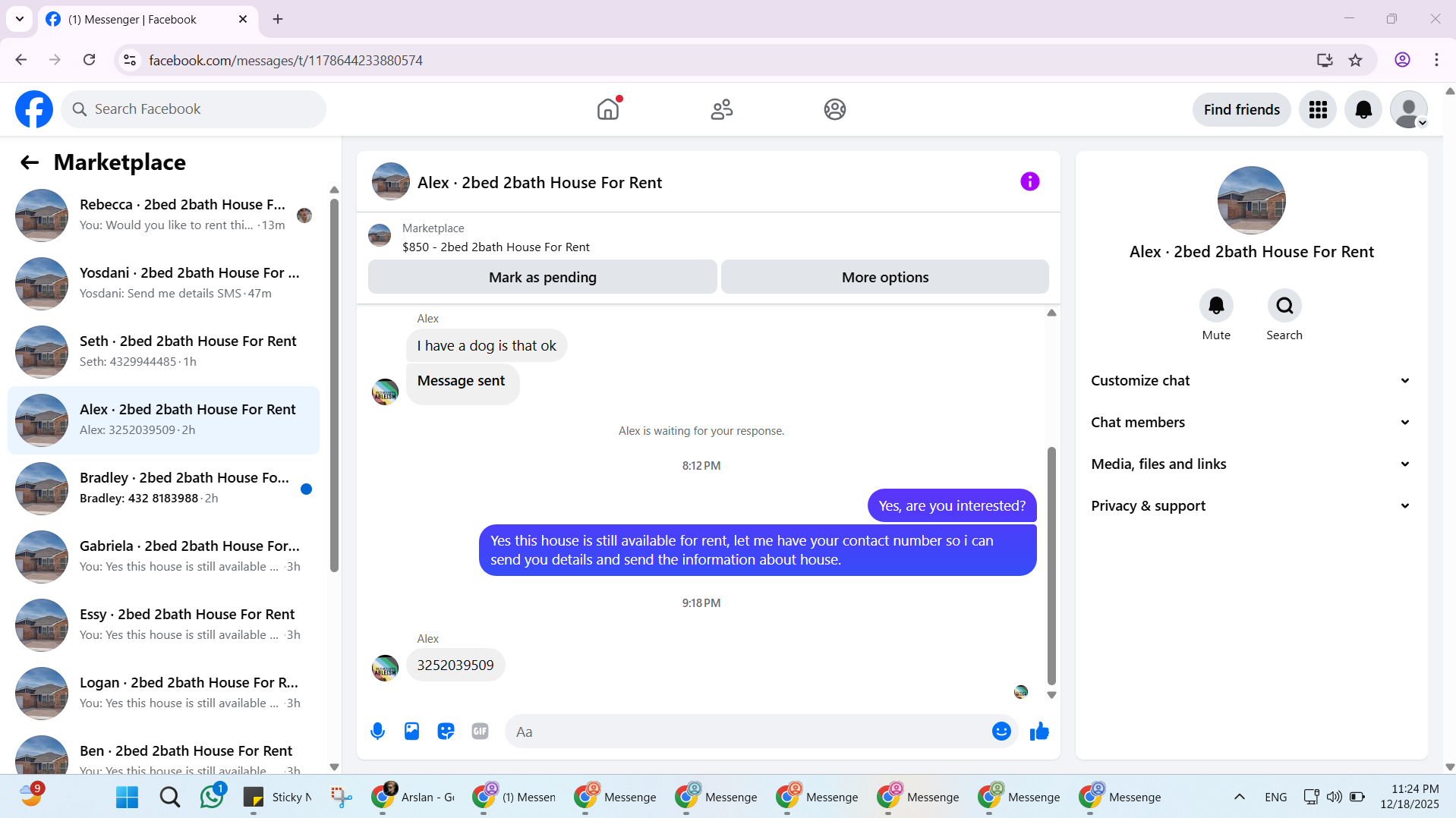Open the notifications bell in header
The image size is (1456, 818).
pyautogui.click(x=1363, y=110)
